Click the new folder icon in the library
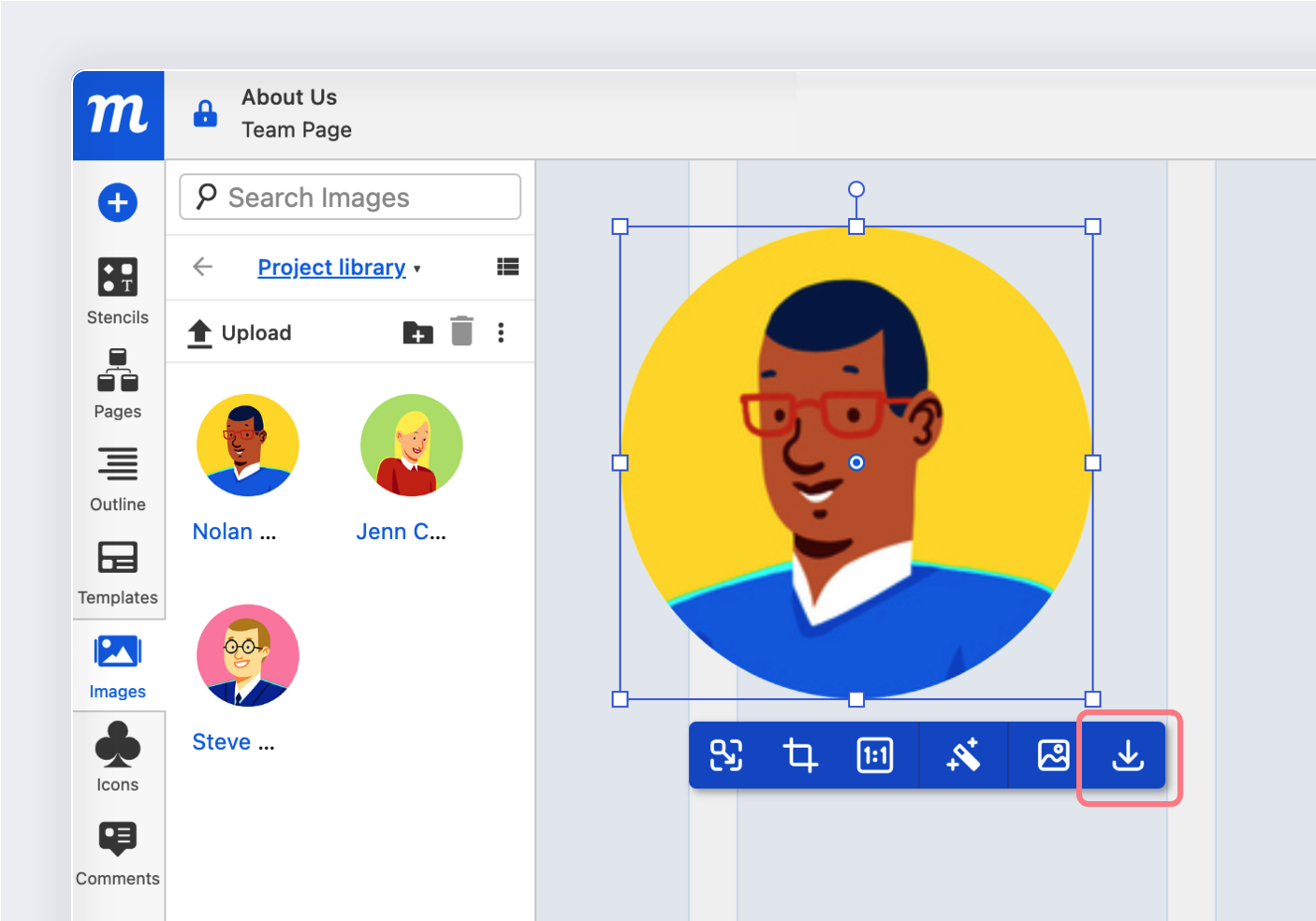This screenshot has width=1316, height=921. pyautogui.click(x=417, y=332)
